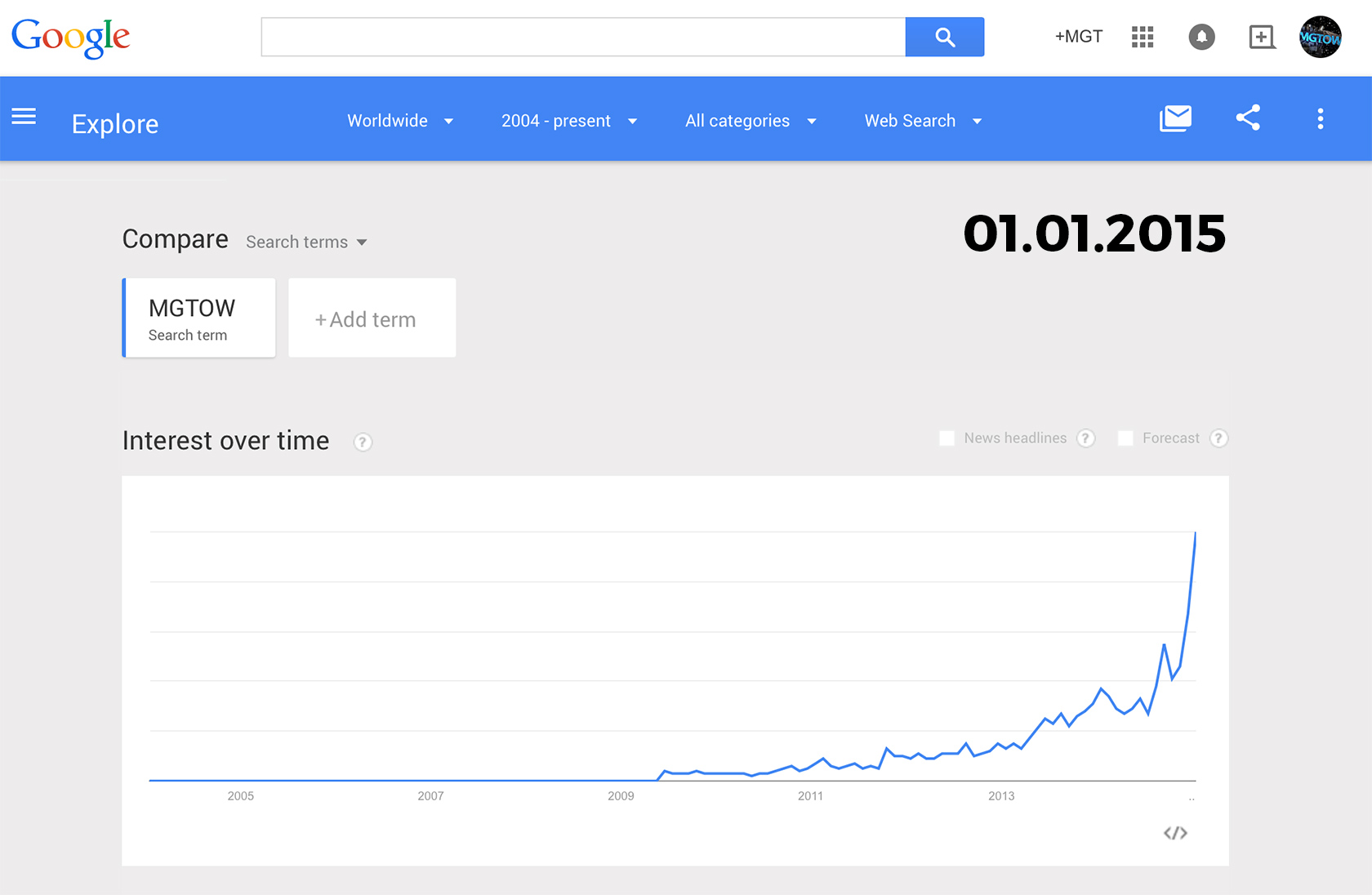Image resolution: width=1372 pixels, height=895 pixels.
Task: Click the email subscribe envelope icon
Action: [1175, 118]
